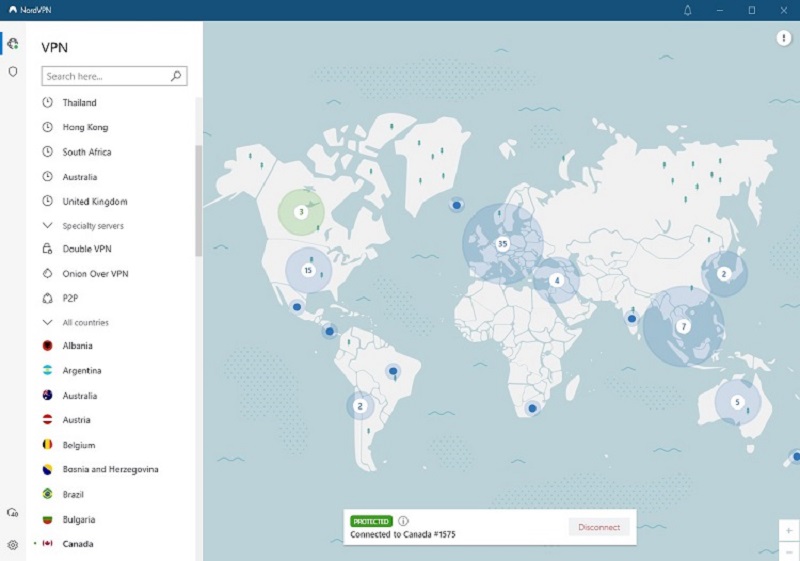
Task: Click the map exclamation info icon
Action: click(784, 38)
